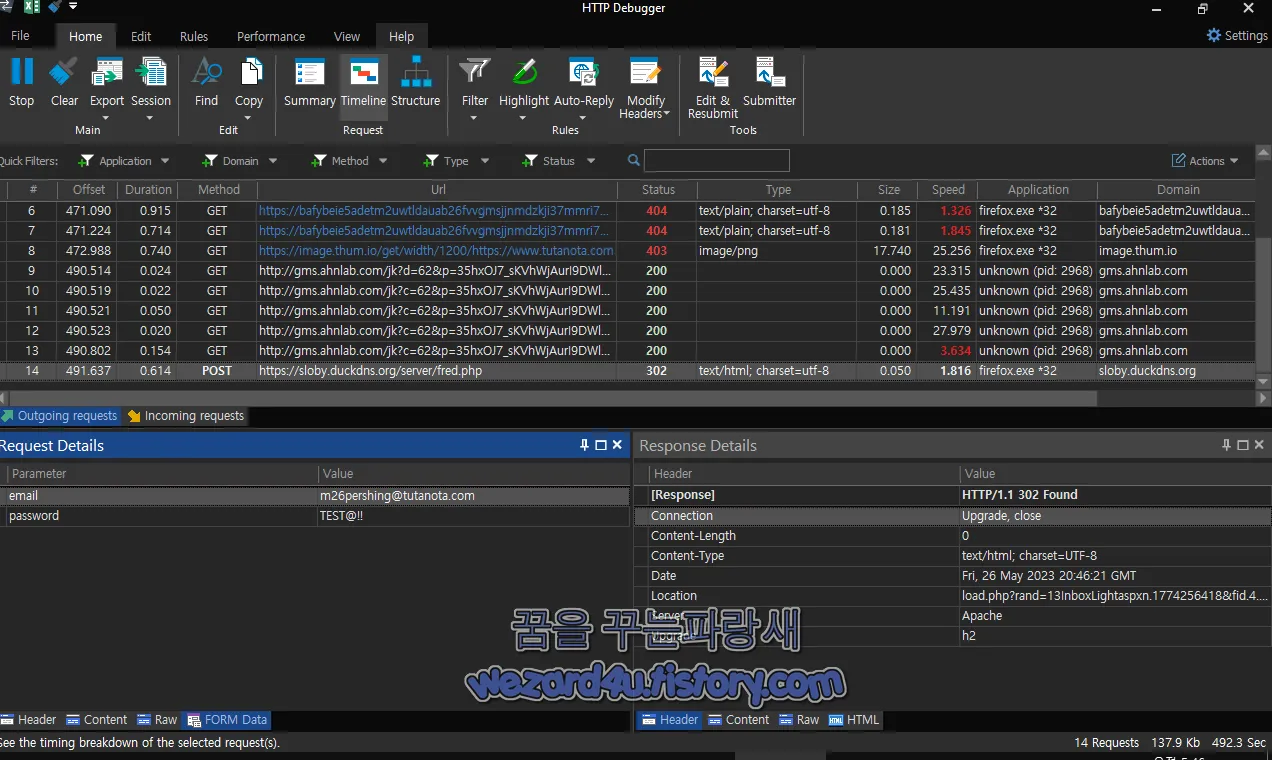Switch to the Help ribbon tab

[x=402, y=36]
